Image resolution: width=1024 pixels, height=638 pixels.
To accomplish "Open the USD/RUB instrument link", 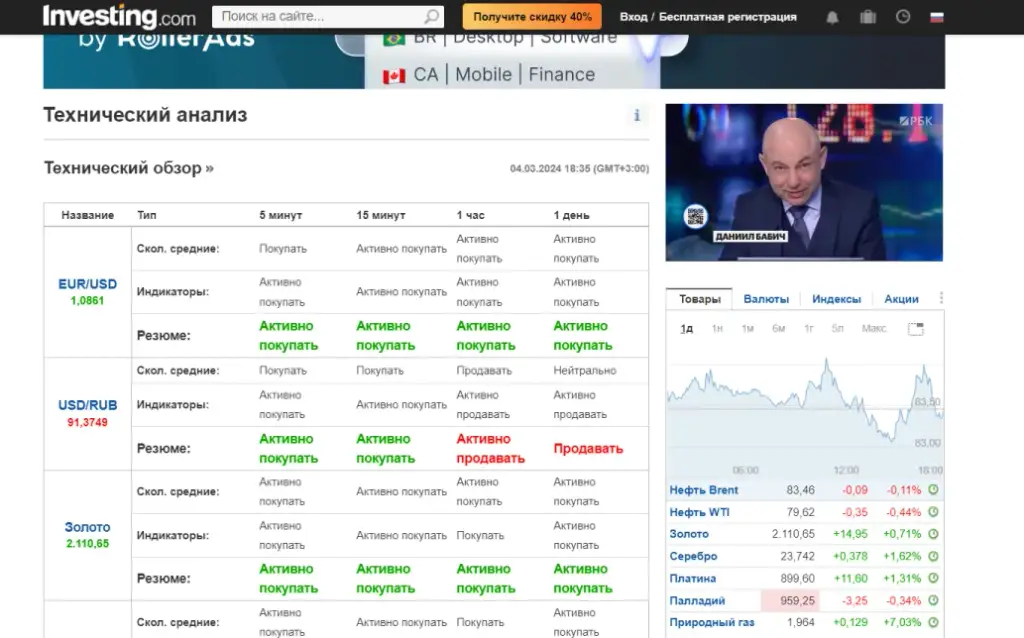I will pos(88,405).
